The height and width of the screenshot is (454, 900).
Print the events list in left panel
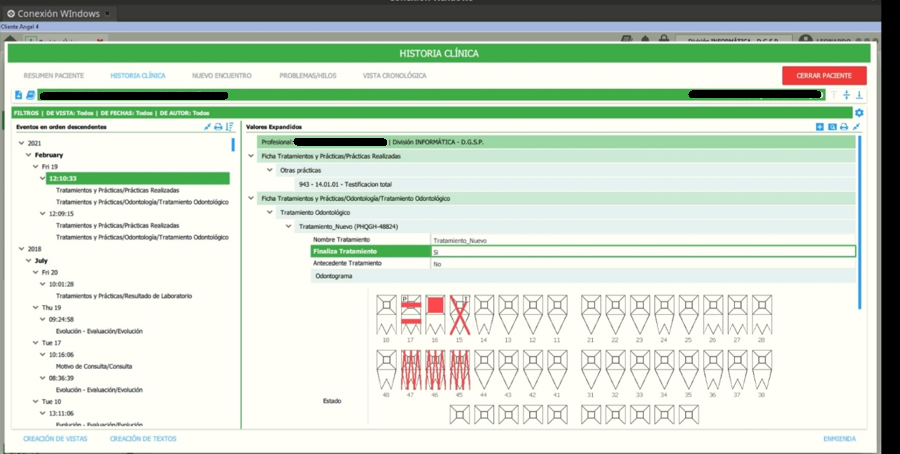[x=218, y=127]
